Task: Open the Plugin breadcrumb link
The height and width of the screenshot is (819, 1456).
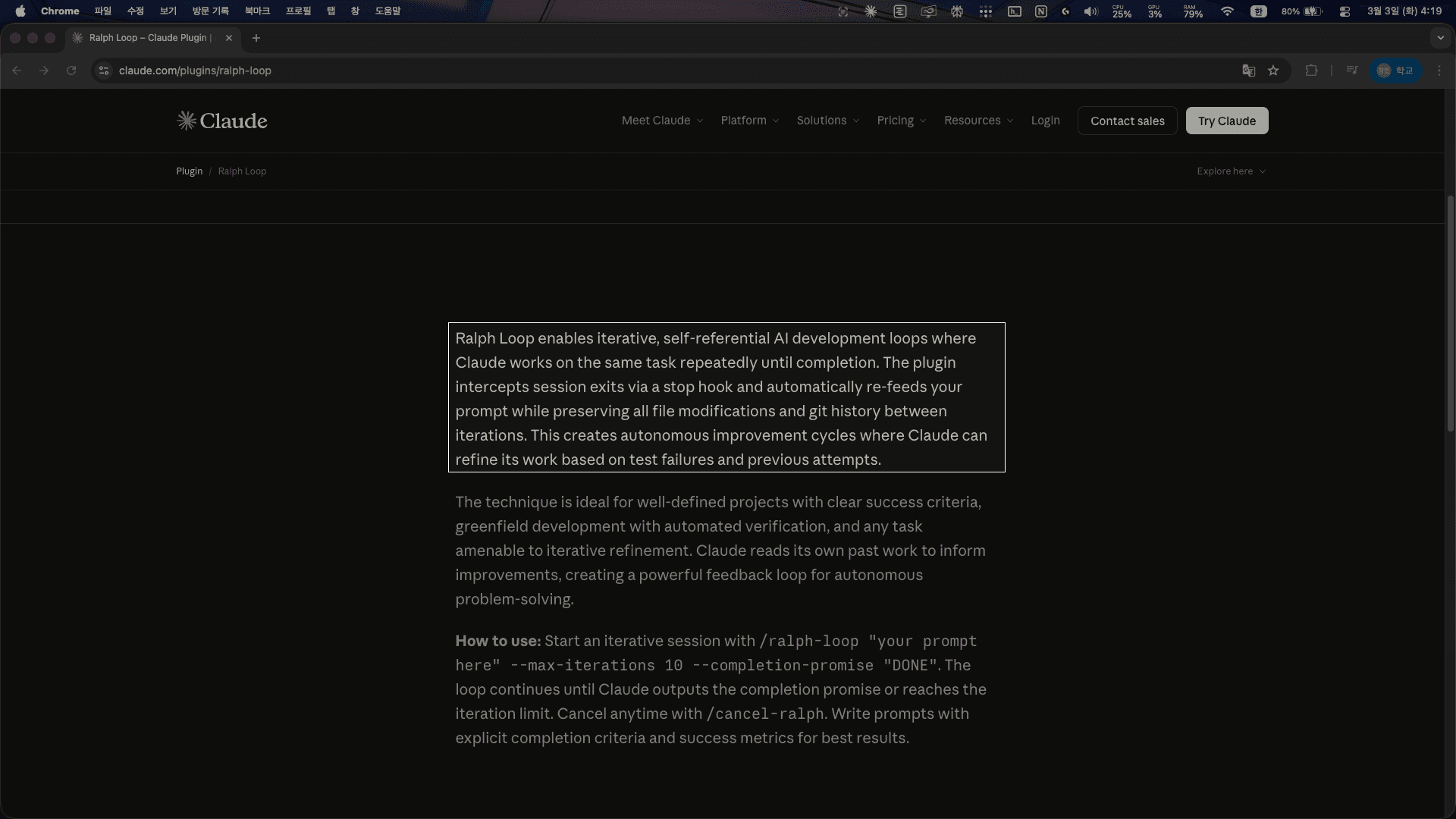Action: pos(189,171)
